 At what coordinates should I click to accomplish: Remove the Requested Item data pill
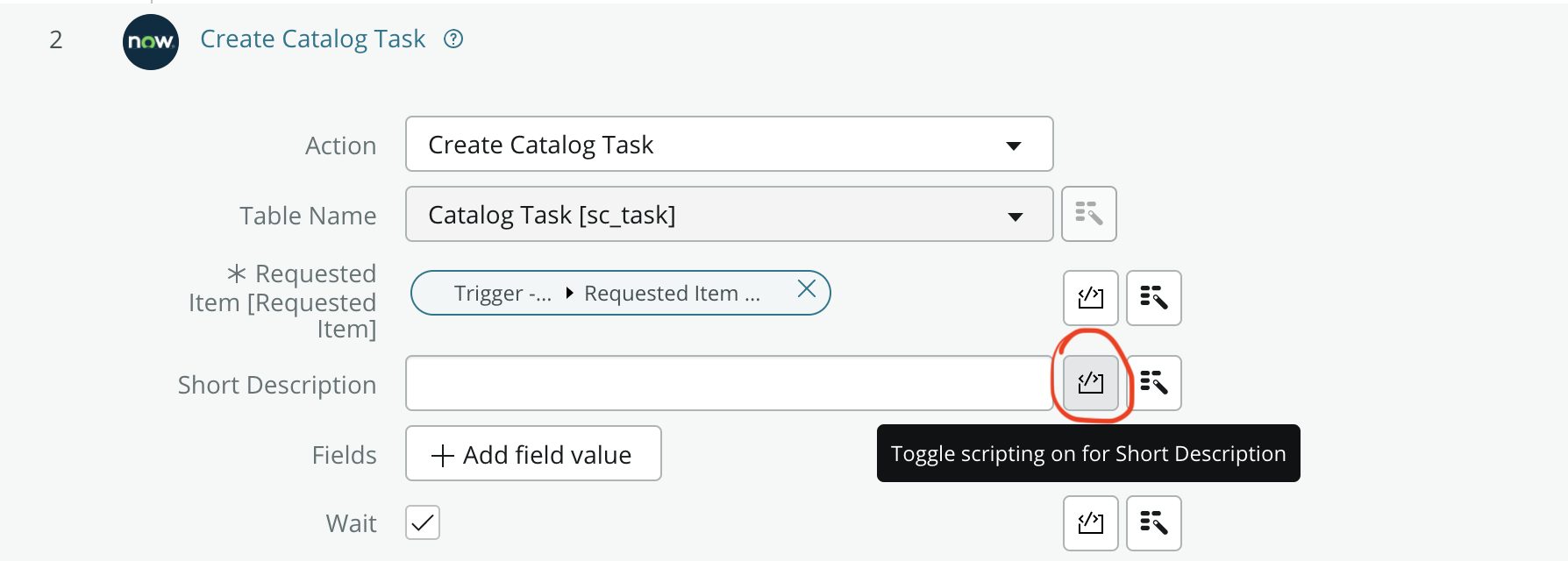point(806,290)
